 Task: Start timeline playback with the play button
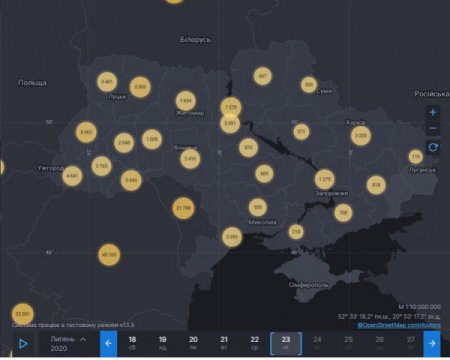23,344
